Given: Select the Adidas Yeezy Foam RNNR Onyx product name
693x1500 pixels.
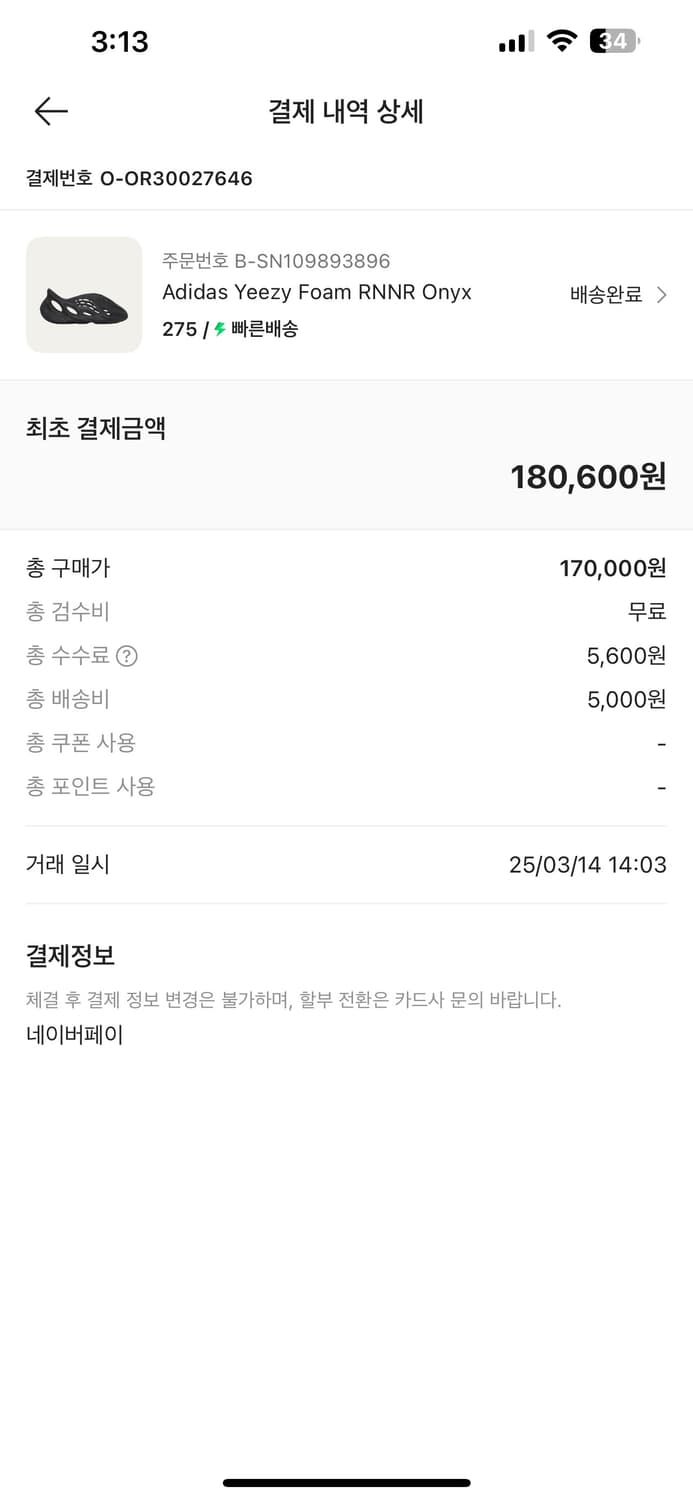Looking at the screenshot, I should click(317, 292).
